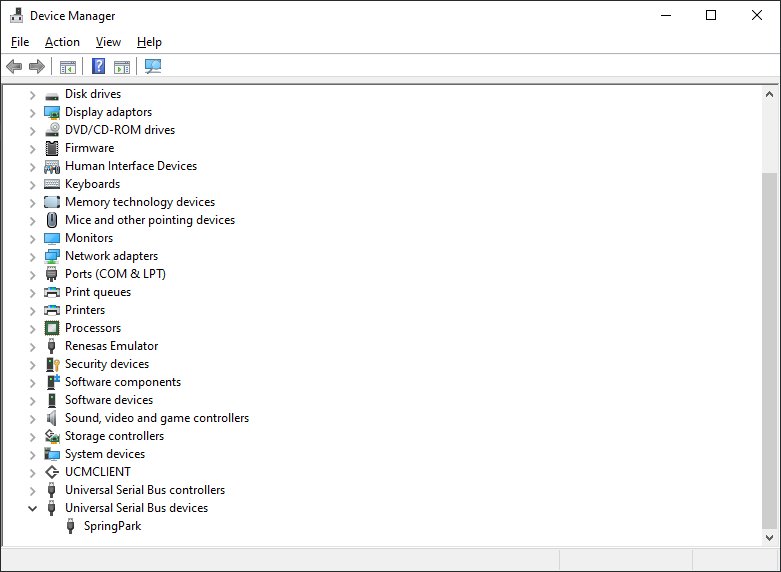Click the Storage controllers icon

coord(52,436)
